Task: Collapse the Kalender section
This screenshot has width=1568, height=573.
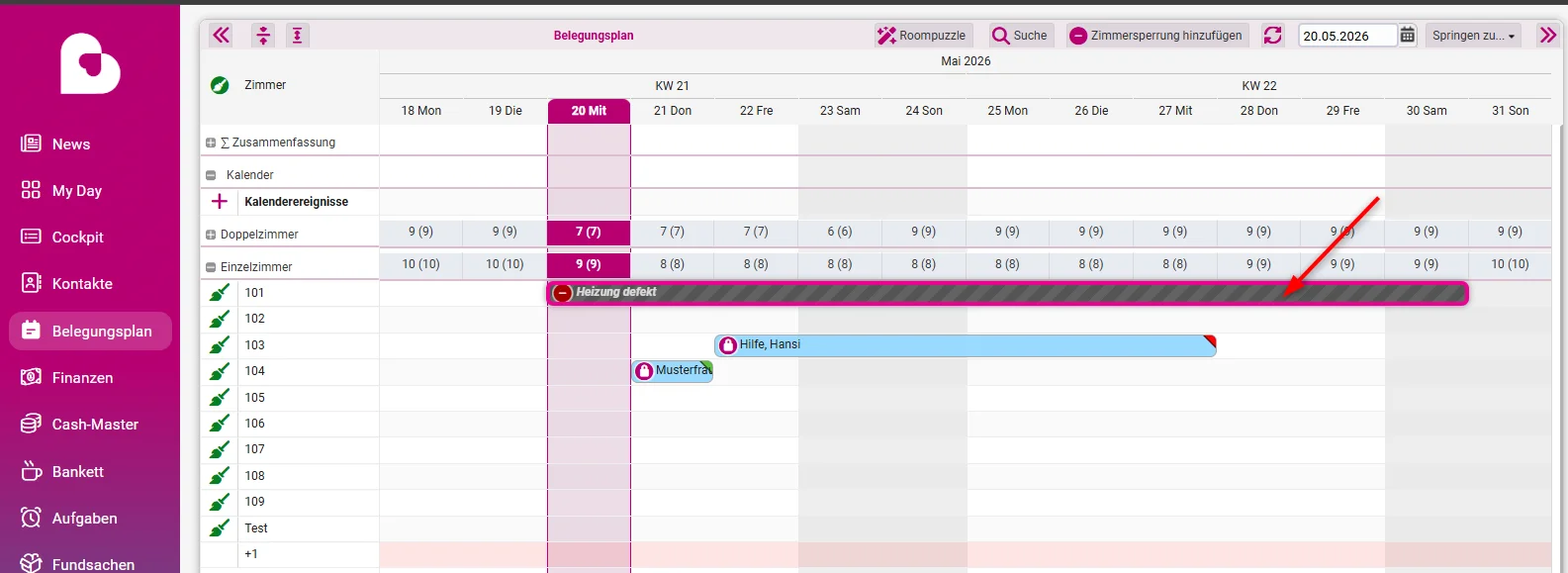Action: coord(211,175)
